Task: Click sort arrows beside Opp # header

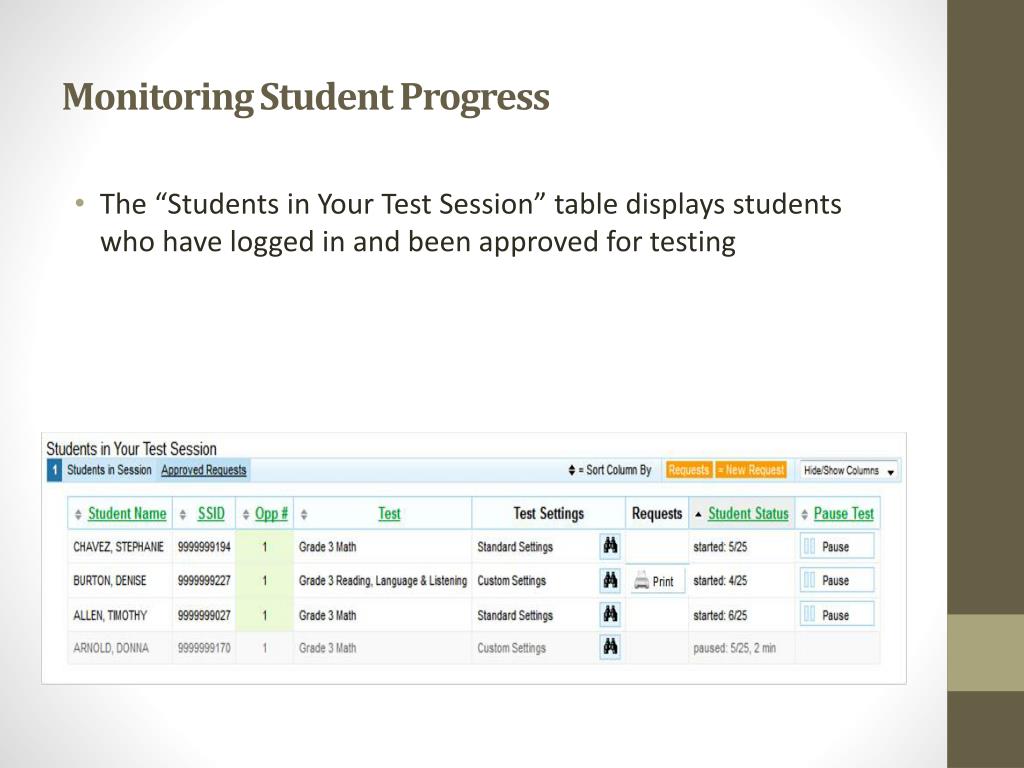Action: [246, 515]
